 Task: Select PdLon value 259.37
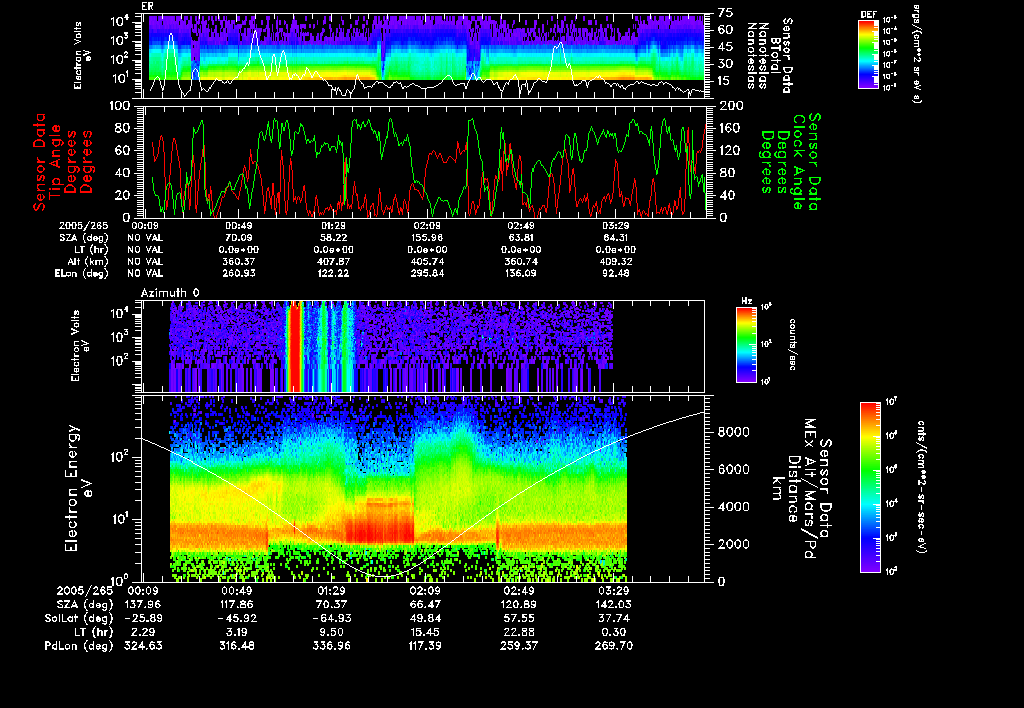pos(519,646)
